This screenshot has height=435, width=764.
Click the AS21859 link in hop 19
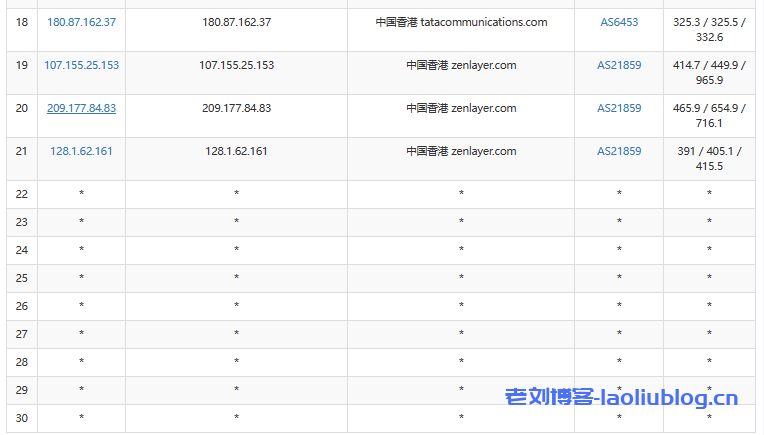pyautogui.click(x=619, y=65)
